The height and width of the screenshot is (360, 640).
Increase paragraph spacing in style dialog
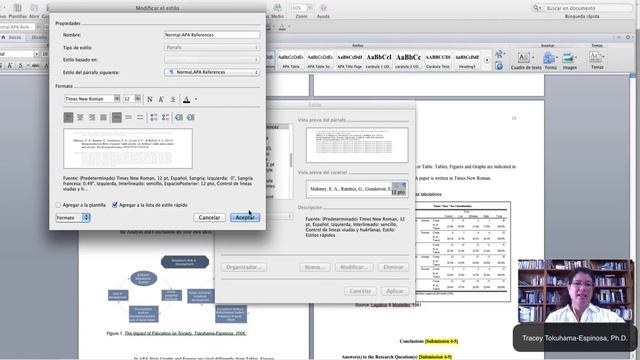[x=153, y=118]
